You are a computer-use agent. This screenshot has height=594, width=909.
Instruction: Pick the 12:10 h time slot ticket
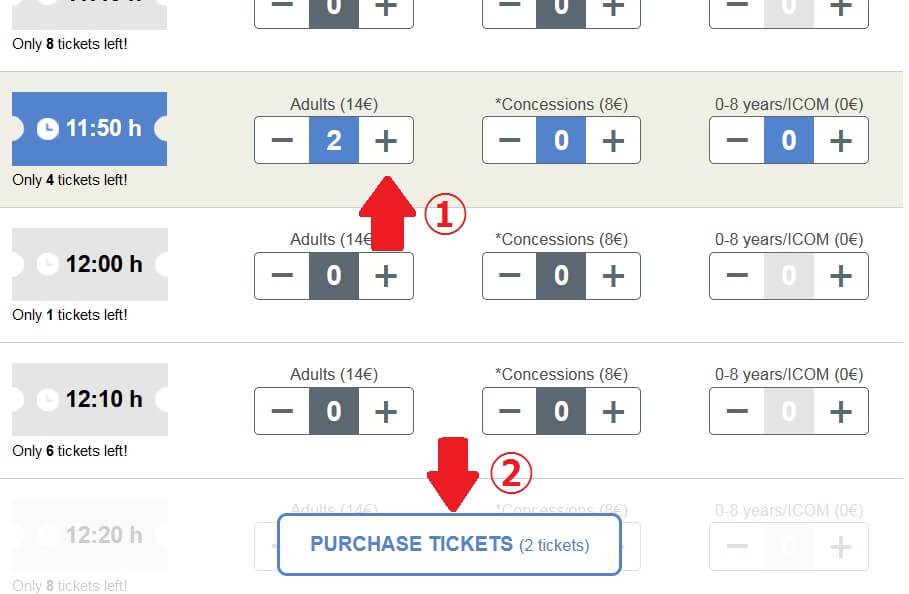(x=89, y=399)
